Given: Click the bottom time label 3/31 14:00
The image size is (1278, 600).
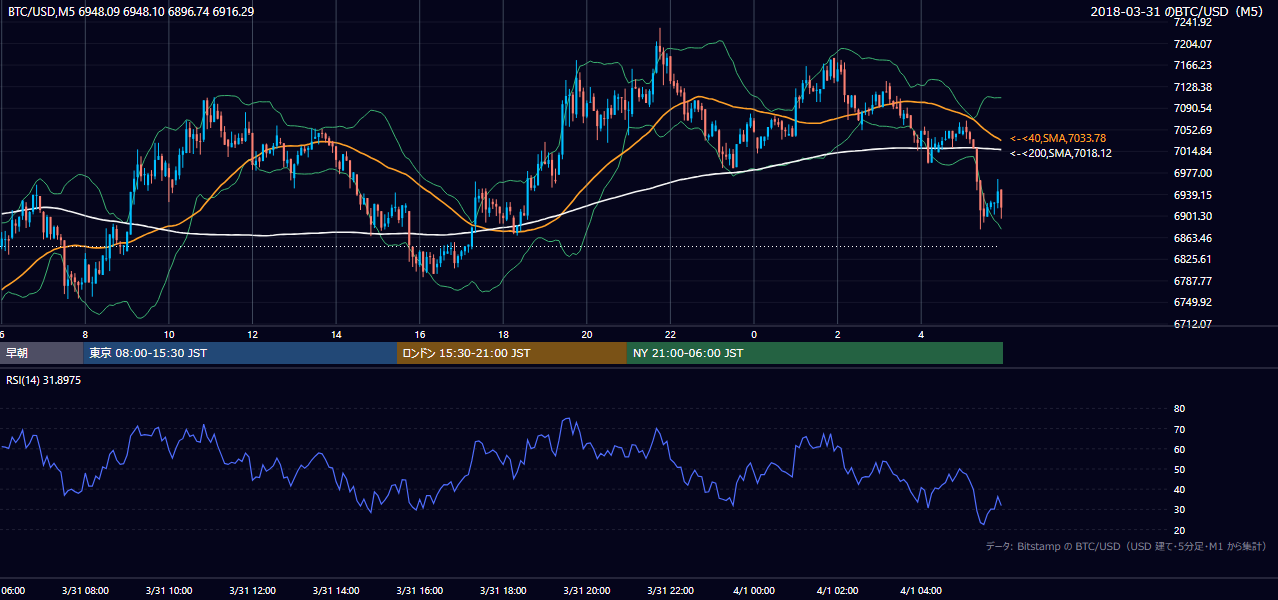Looking at the screenshot, I should tap(336, 591).
